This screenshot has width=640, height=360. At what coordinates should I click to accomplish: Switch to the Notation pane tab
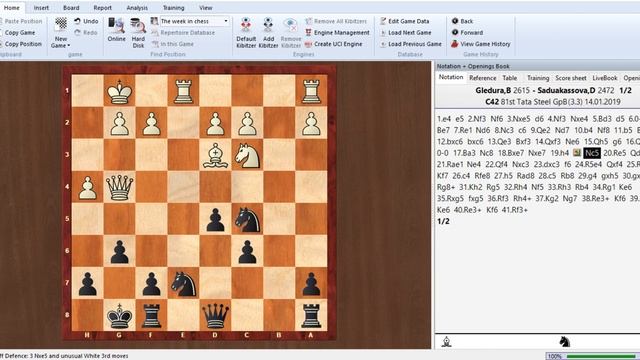[451, 77]
